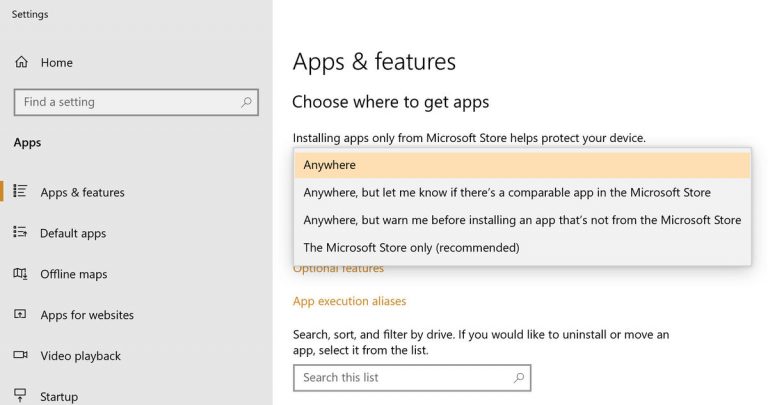Go to Apps & features section
Screen dimensions: 768x405
(x=82, y=192)
